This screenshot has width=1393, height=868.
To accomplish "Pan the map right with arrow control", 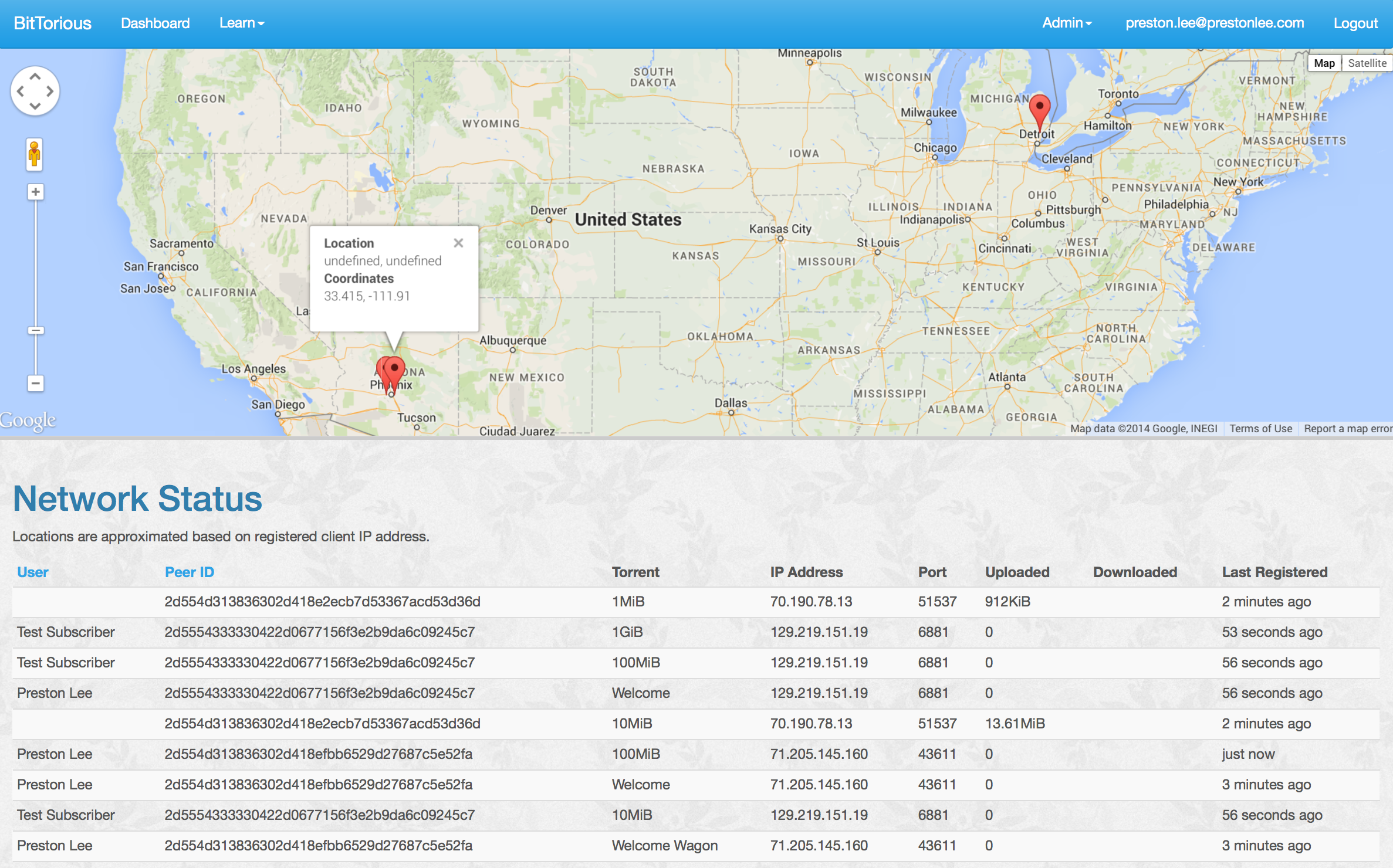I will 50,91.
